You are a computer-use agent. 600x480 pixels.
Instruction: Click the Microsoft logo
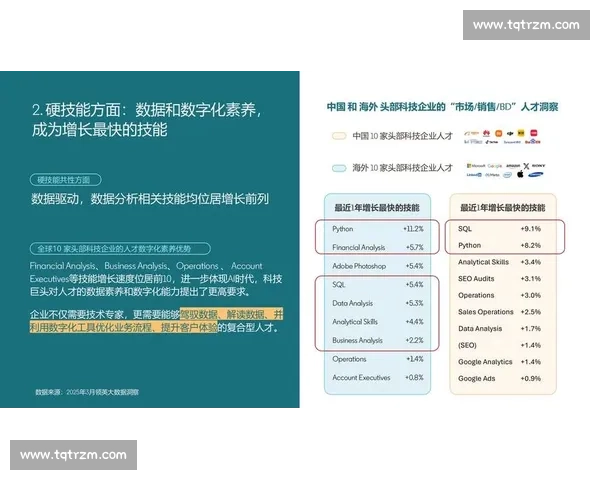pos(476,166)
